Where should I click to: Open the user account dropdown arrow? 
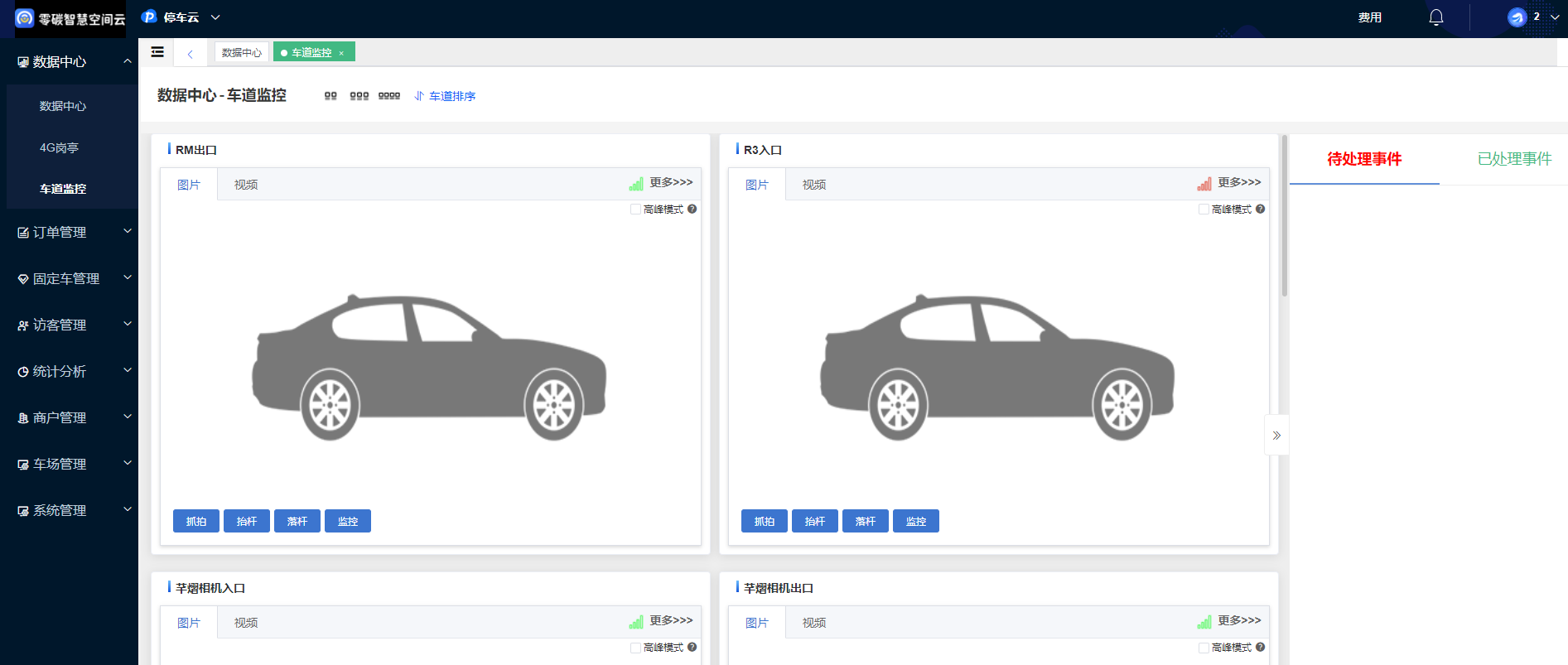point(1554,17)
